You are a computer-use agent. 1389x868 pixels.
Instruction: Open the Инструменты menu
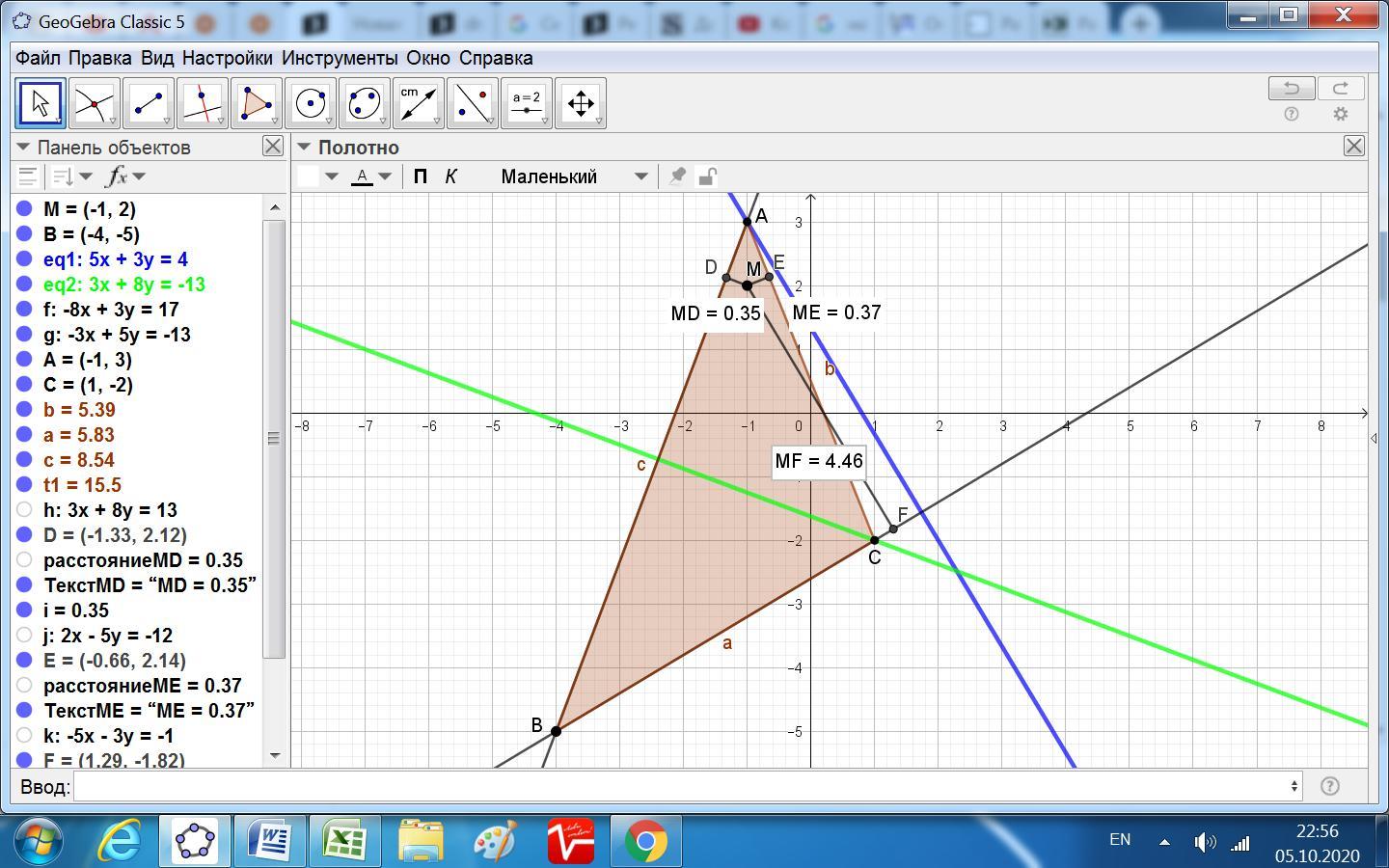click(x=339, y=58)
